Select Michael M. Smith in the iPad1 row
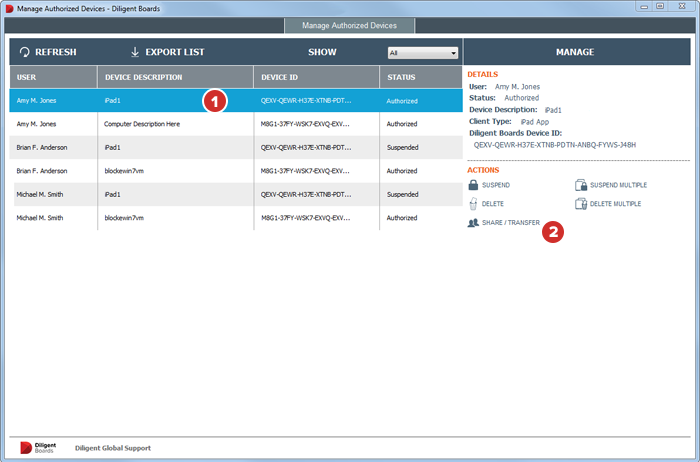The width and height of the screenshot is (700, 462). [40, 195]
